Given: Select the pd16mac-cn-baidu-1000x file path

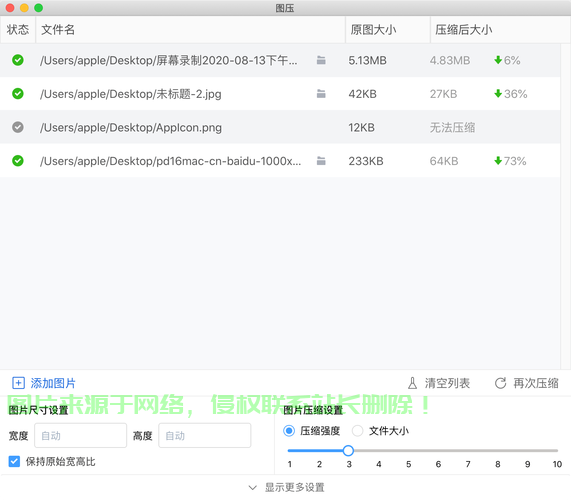Looking at the screenshot, I should click(x=170, y=161).
